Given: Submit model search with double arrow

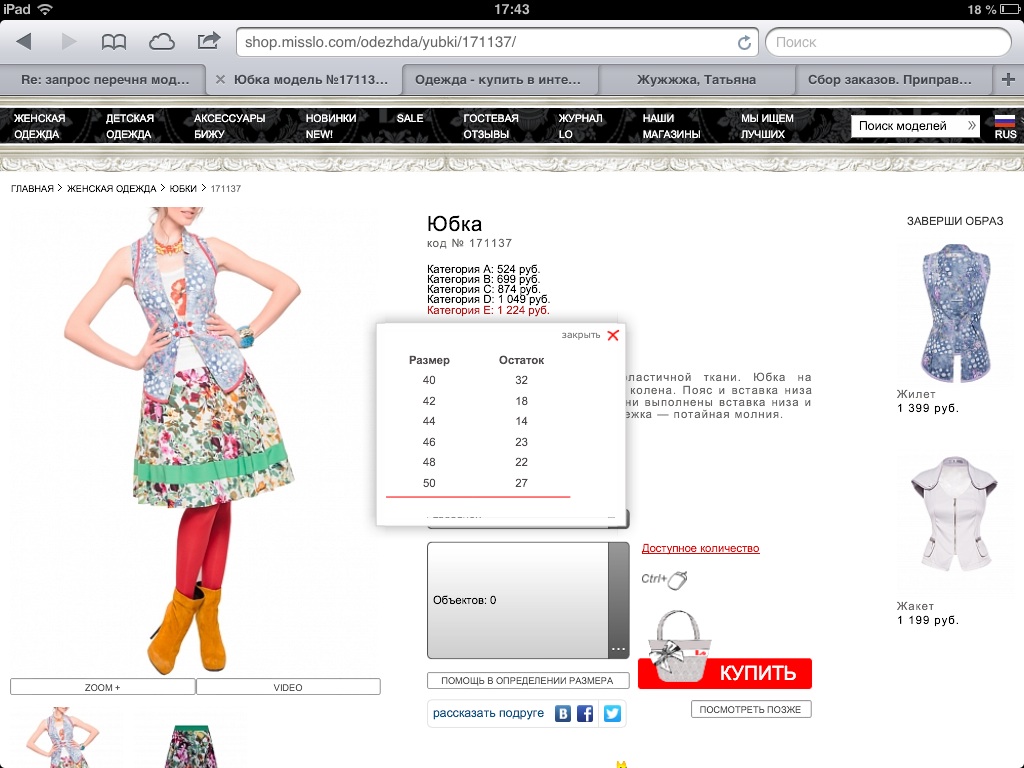Looking at the screenshot, I should (971, 126).
